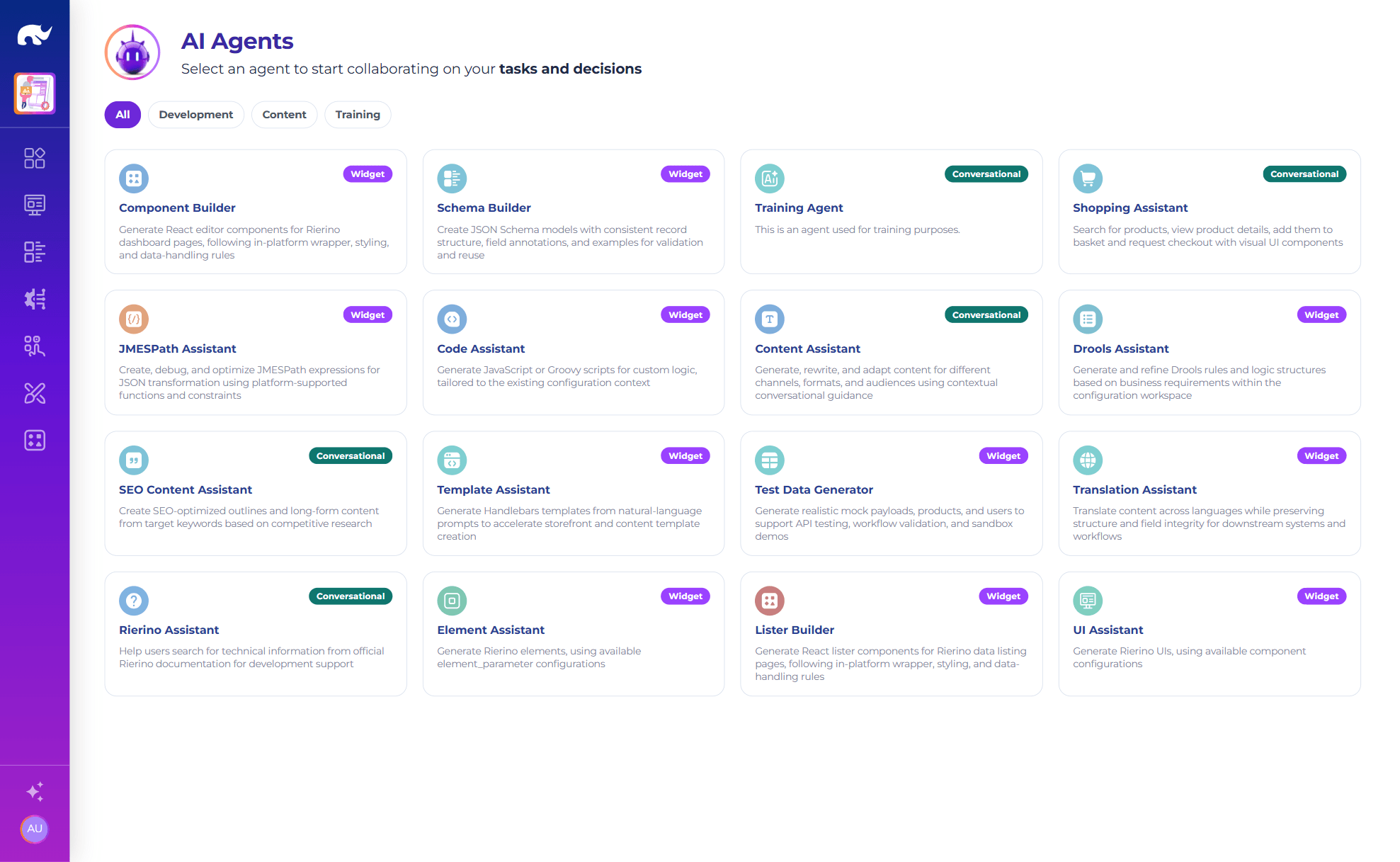Click the Widget badge on Lister Builder
The height and width of the screenshot is (862, 1400).
coord(1003,596)
